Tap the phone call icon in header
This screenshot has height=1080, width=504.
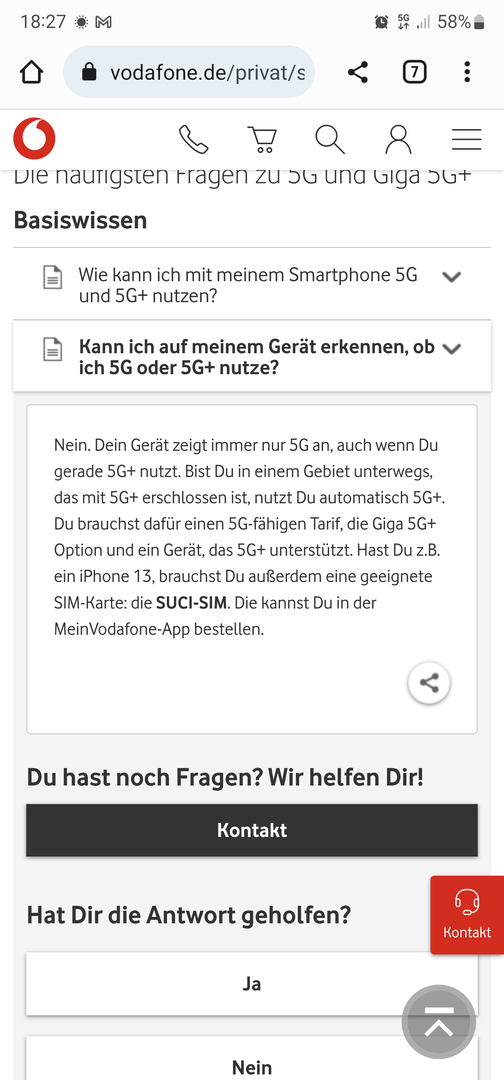pos(193,139)
